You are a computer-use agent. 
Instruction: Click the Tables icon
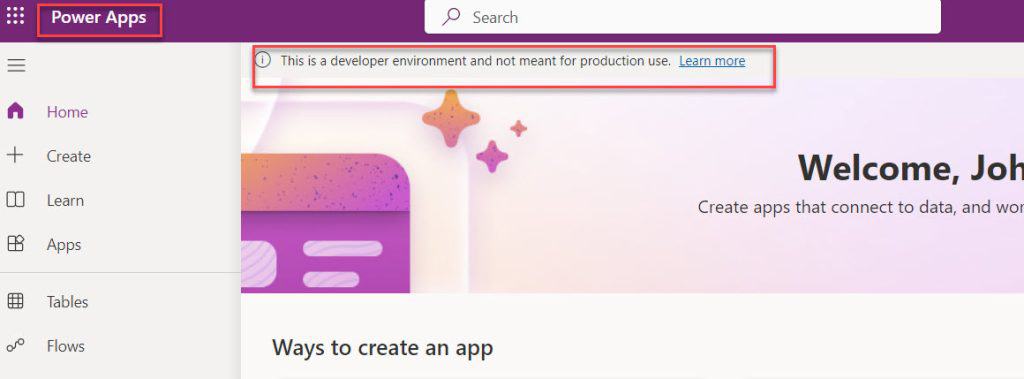(15, 301)
